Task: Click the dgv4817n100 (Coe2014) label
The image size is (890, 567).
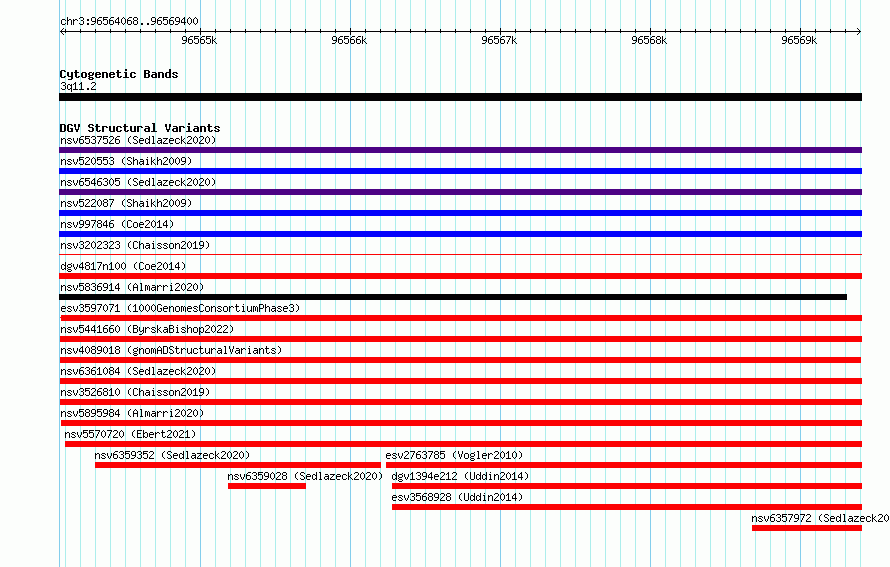Action: click(x=123, y=266)
